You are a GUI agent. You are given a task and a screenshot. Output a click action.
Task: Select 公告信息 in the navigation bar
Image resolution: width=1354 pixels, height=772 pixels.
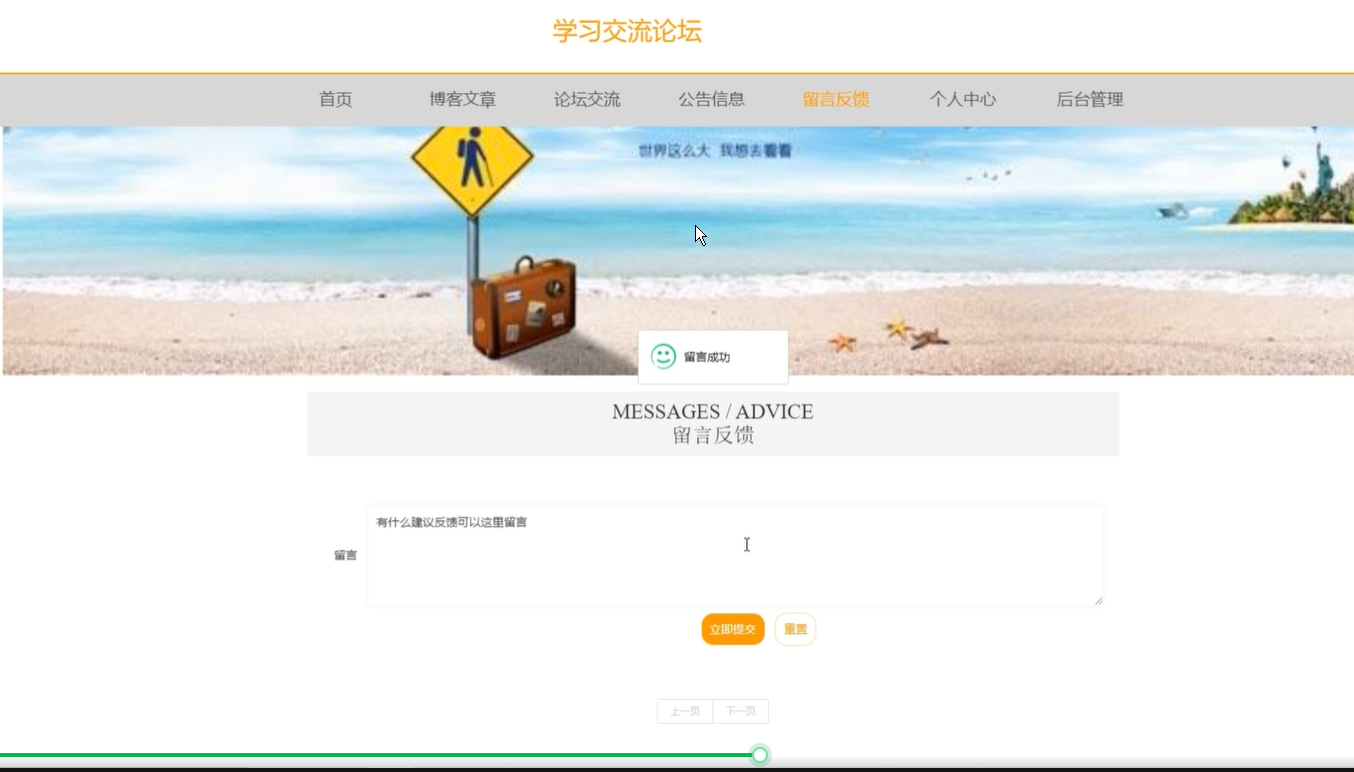[711, 99]
